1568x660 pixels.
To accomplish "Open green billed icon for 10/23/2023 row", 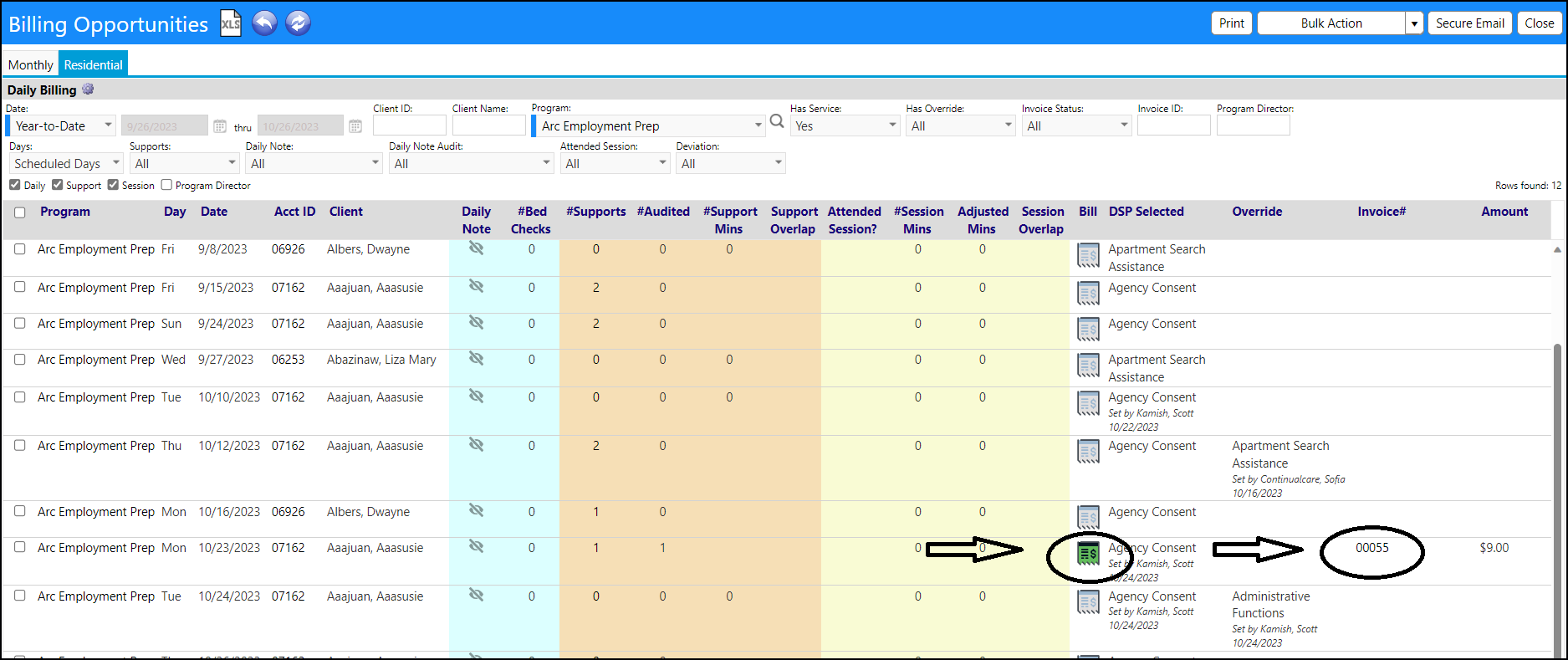I will coord(1088,553).
